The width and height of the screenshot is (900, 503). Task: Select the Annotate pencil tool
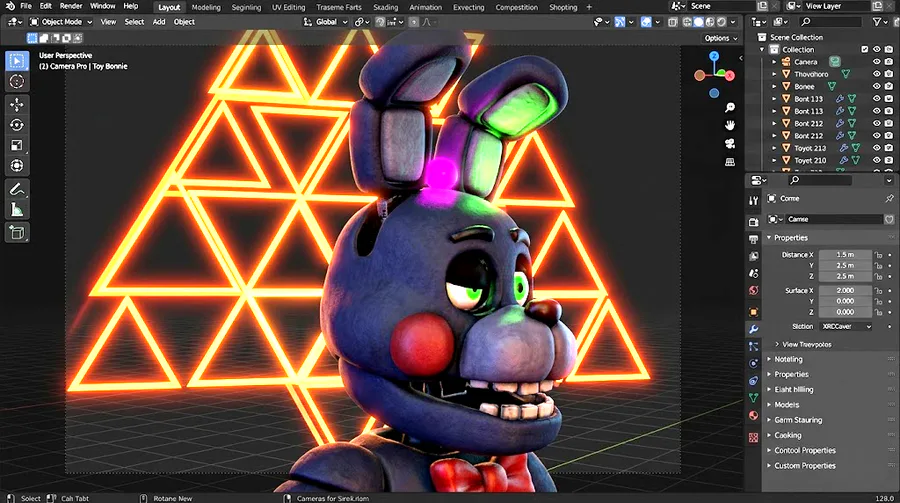tap(17, 189)
